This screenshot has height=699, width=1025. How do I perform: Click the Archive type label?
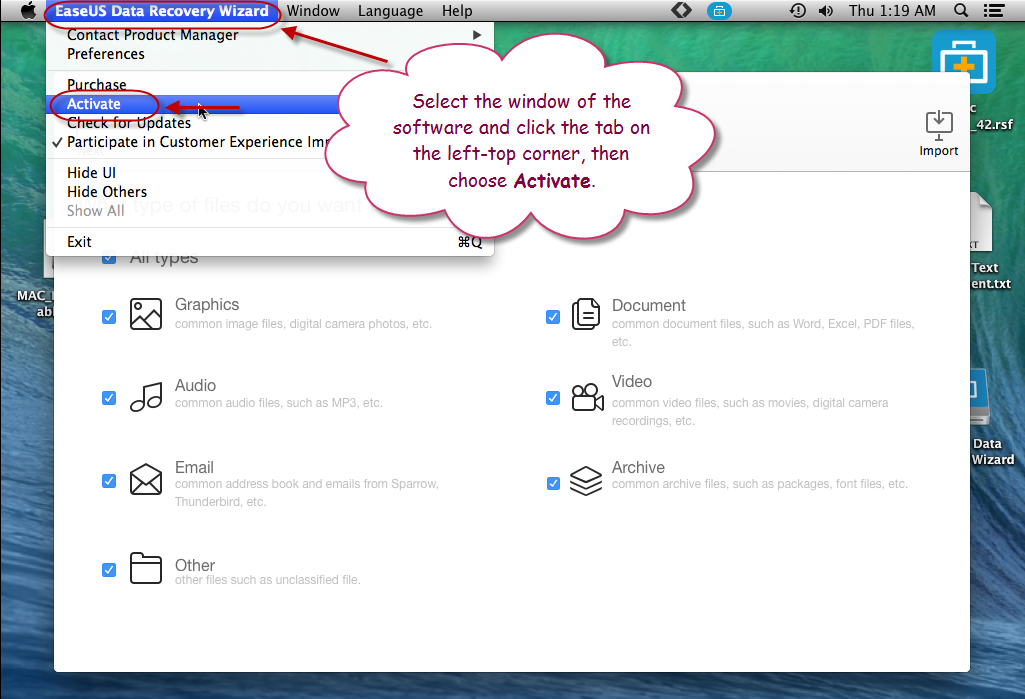638,467
